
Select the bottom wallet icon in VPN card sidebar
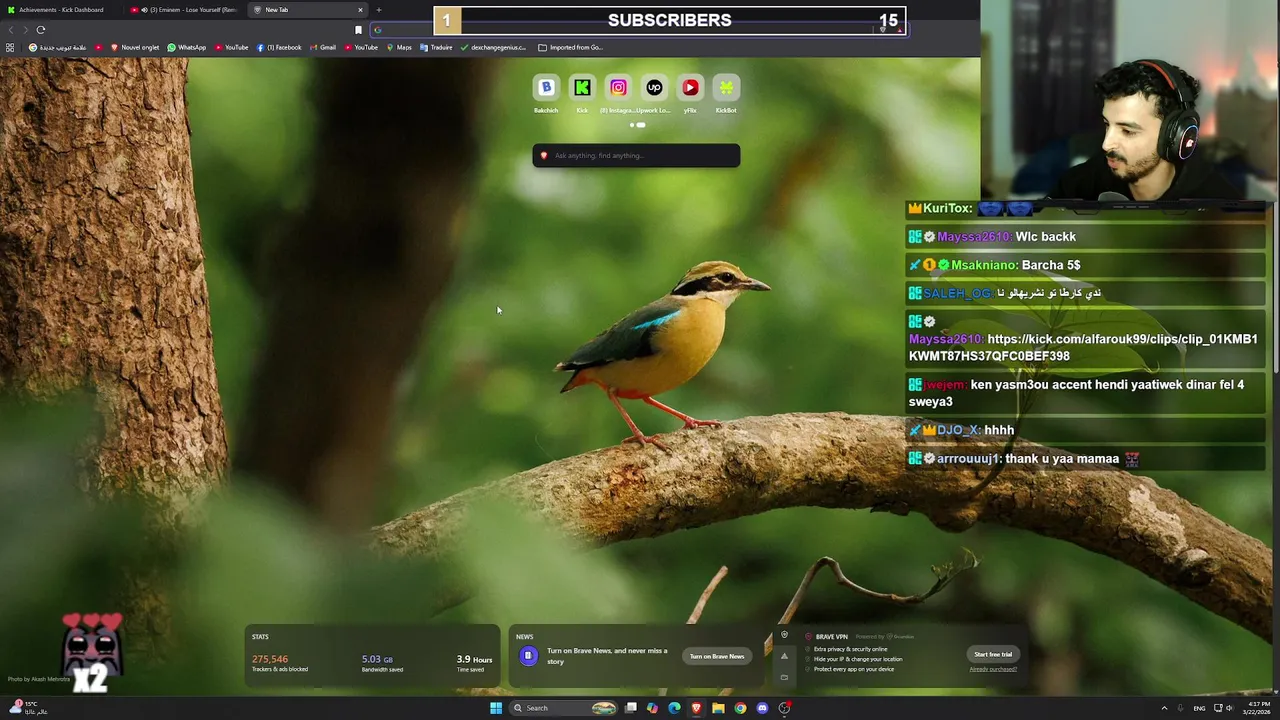[x=784, y=677]
